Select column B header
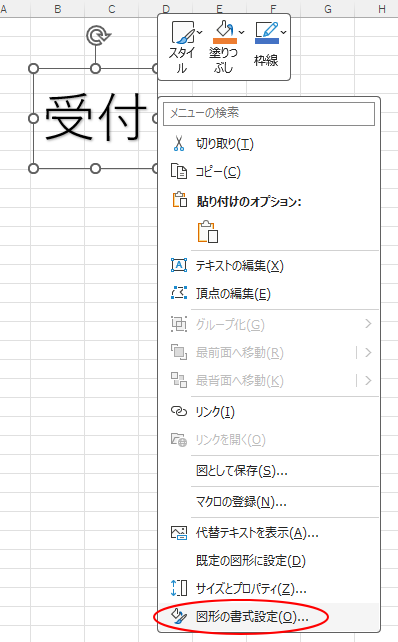Viewport: 398px width, 642px height. pos(58,9)
